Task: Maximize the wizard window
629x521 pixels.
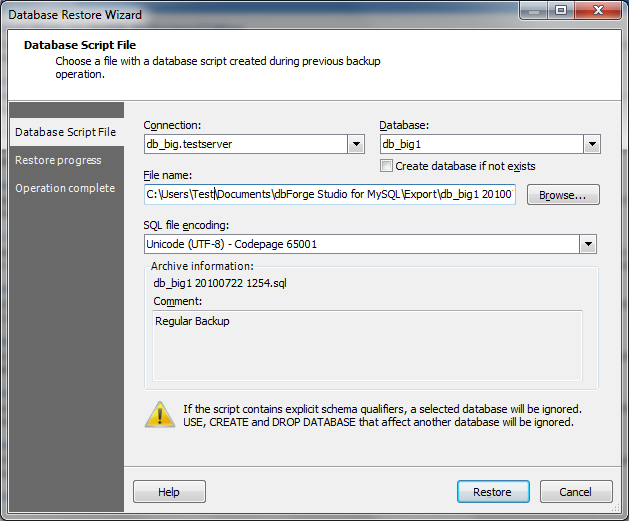Action: (x=561, y=10)
